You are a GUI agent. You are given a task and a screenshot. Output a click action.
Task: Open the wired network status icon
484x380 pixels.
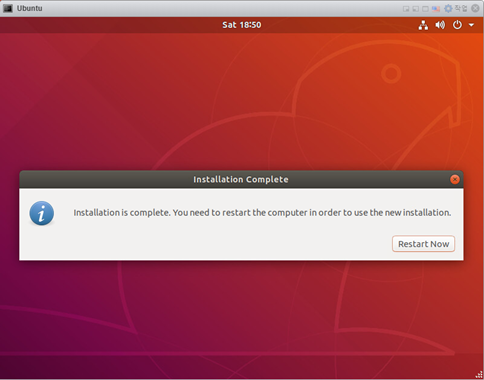423,25
